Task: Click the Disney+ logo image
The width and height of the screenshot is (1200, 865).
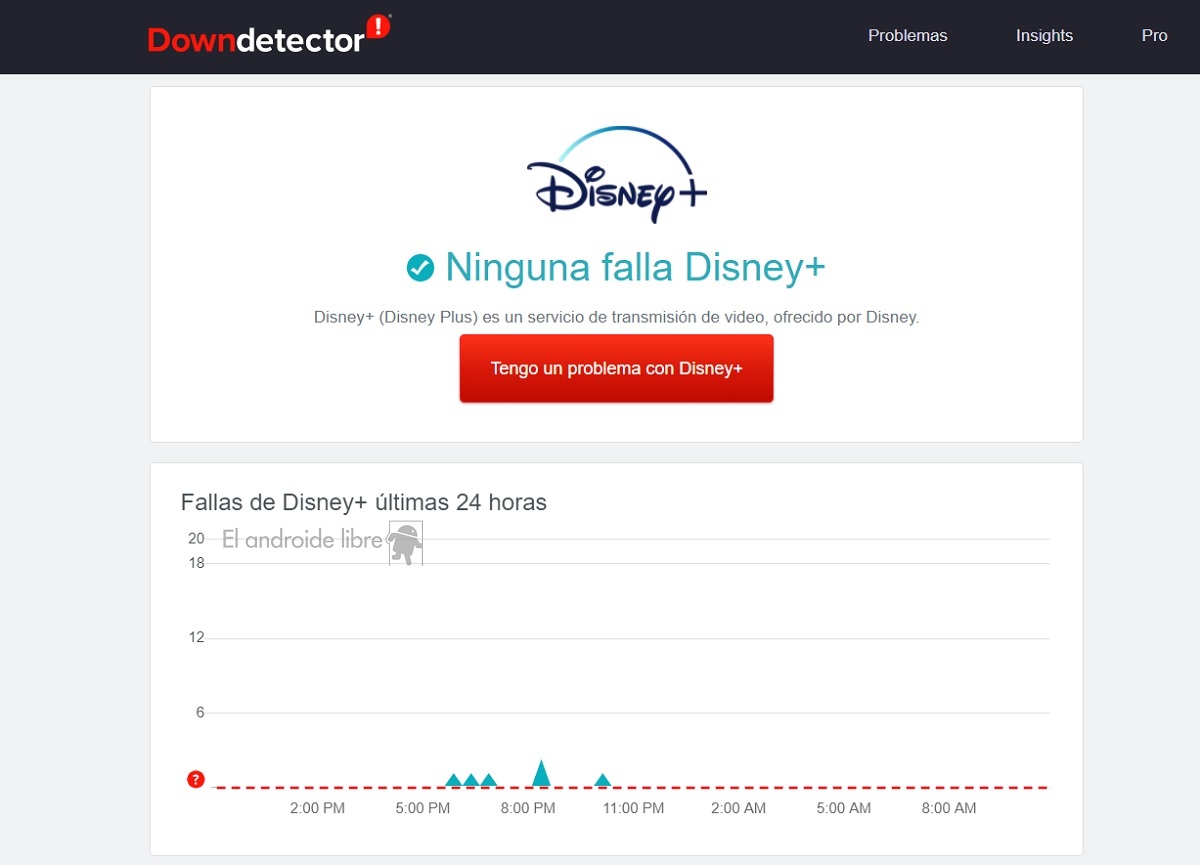Action: tap(617, 174)
